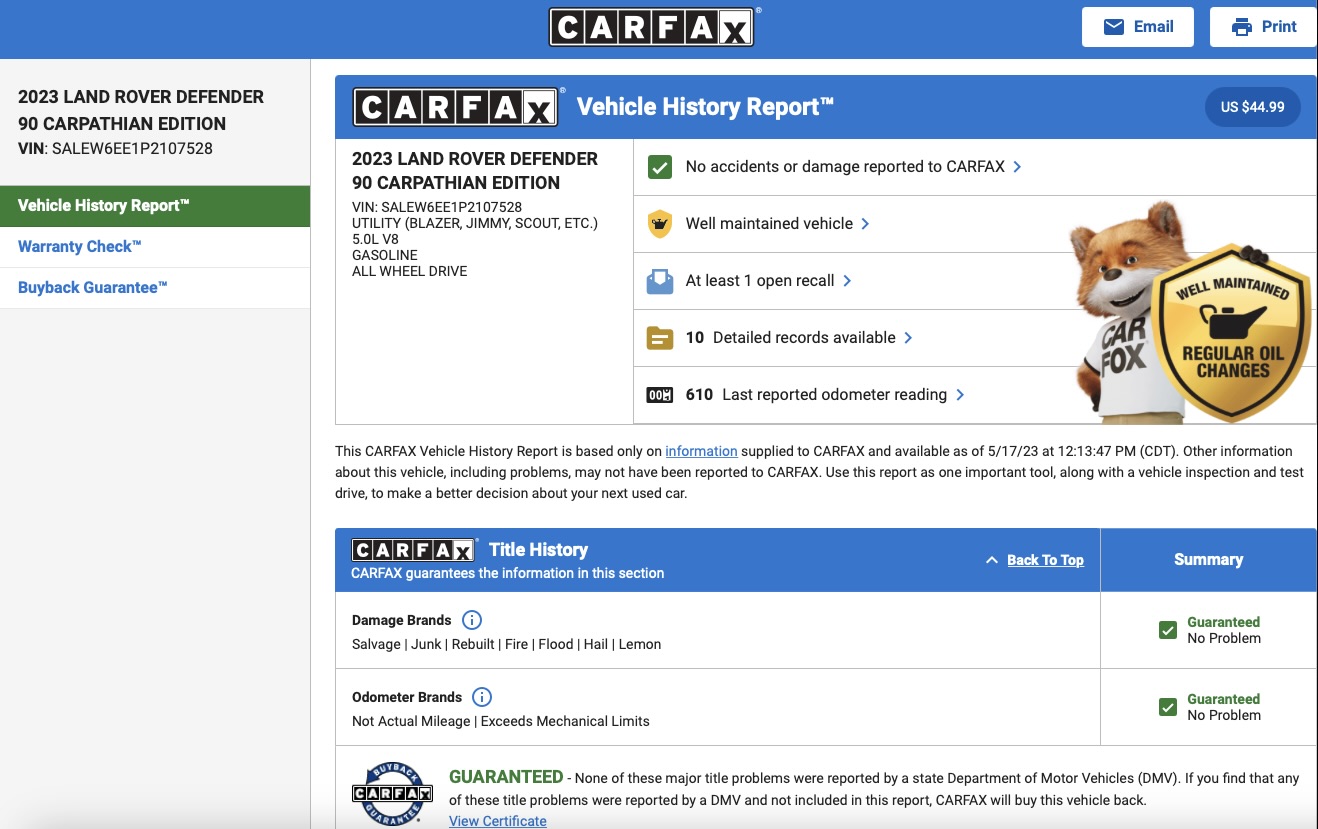The image size is (1318, 829).
Task: Click the Title History heading
Action: (538, 550)
